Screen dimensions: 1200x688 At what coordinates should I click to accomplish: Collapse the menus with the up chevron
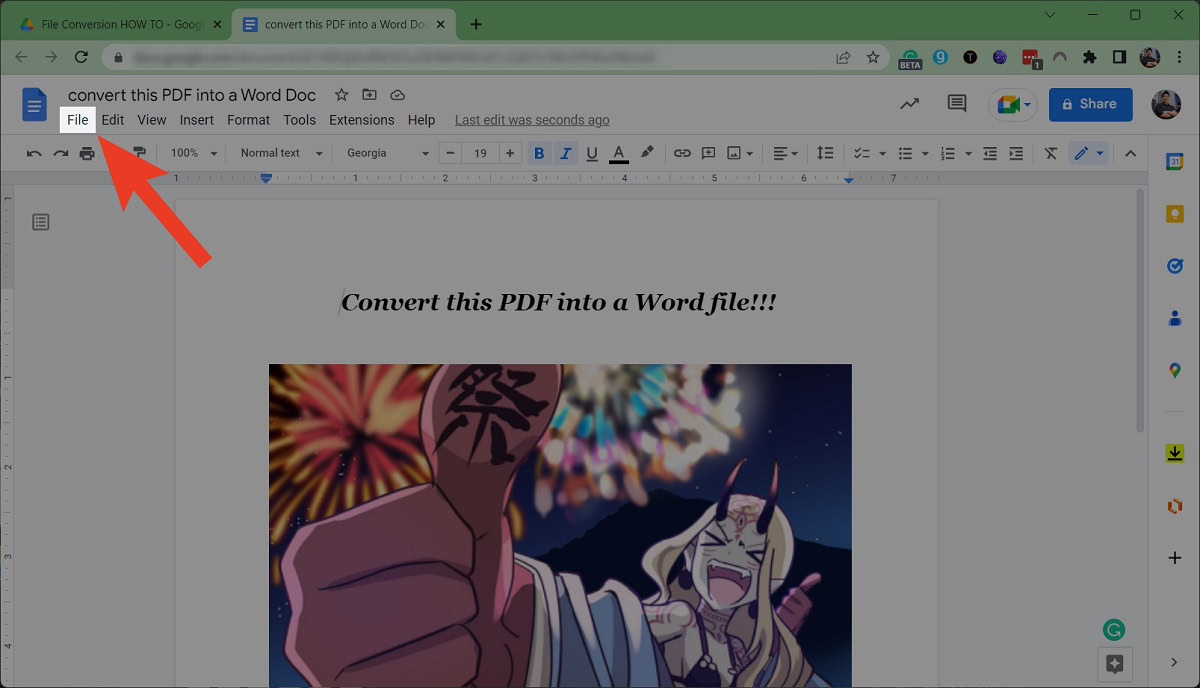[1131, 153]
